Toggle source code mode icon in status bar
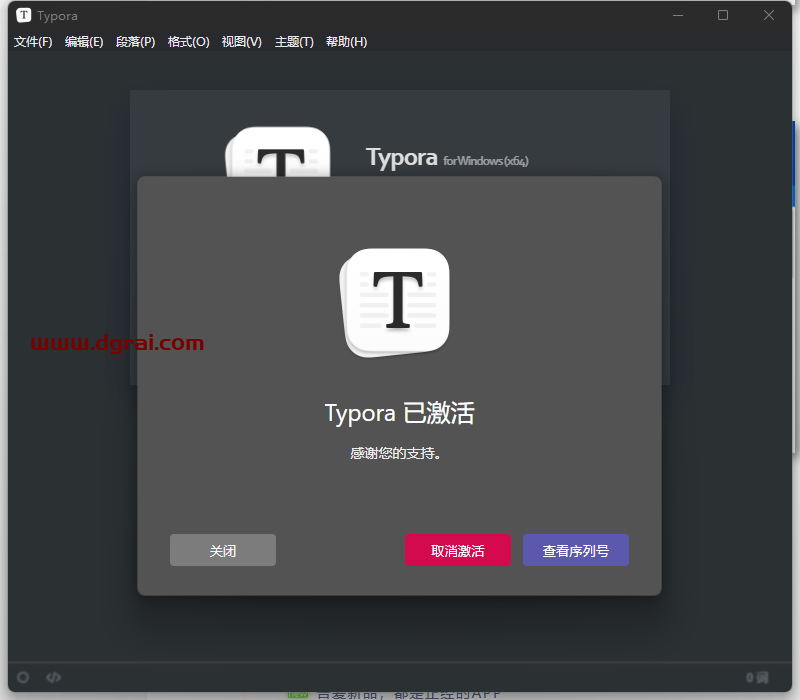This screenshot has width=800, height=700. click(x=54, y=677)
